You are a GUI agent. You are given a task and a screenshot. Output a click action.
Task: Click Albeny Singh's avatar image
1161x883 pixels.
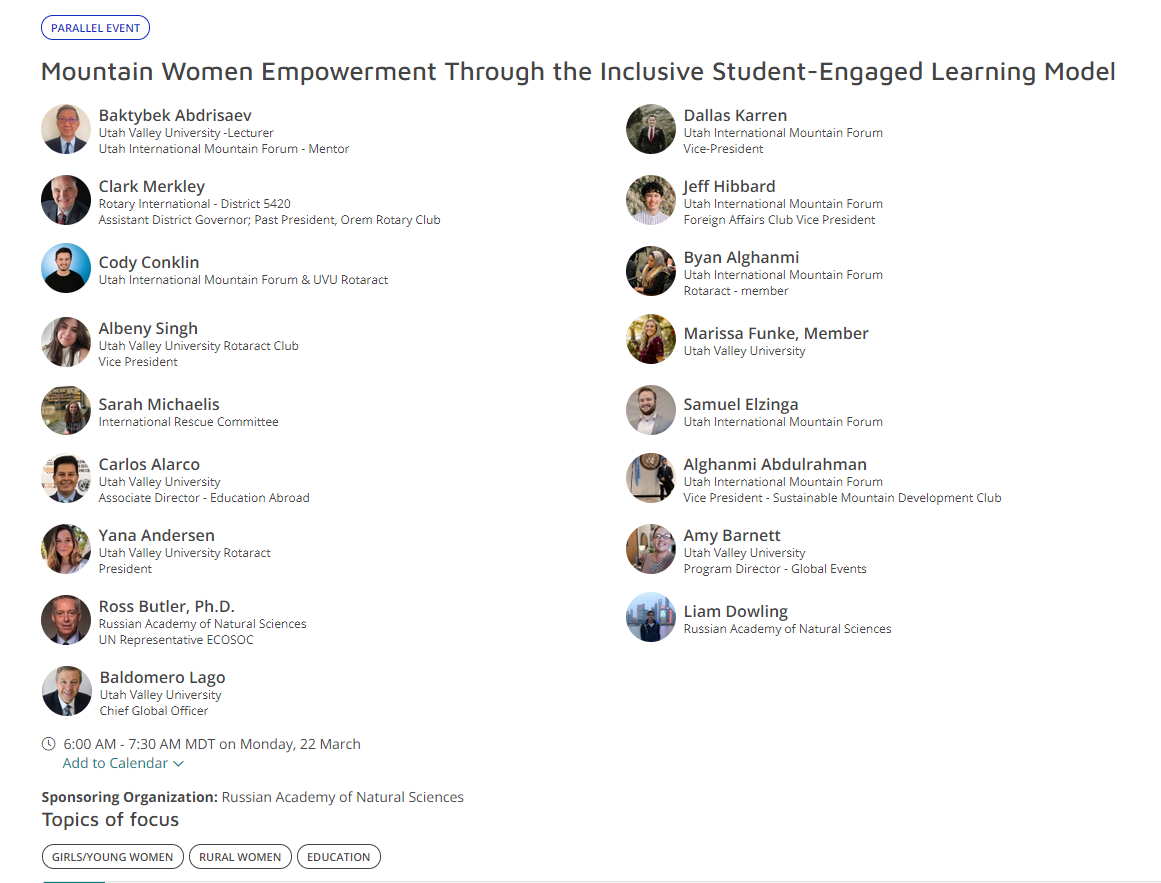[x=66, y=342]
